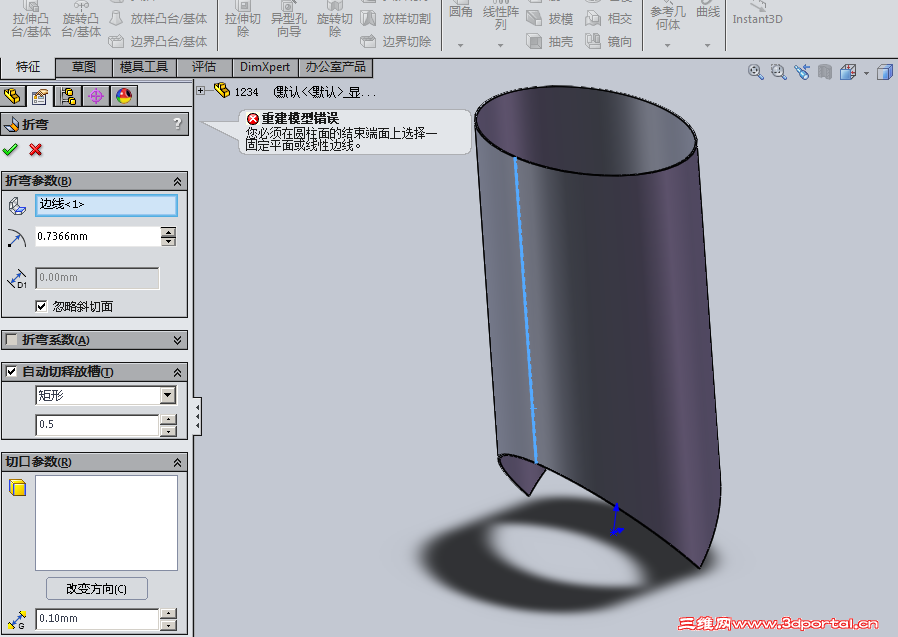Open the ConfigurationManager tab icon
This screenshot has height=637, width=898.
(x=68, y=96)
